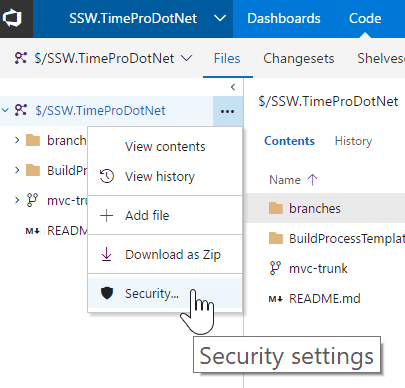This screenshot has height=388, width=405.
Task: Go to Dashboards in top navigation
Action: click(x=284, y=18)
